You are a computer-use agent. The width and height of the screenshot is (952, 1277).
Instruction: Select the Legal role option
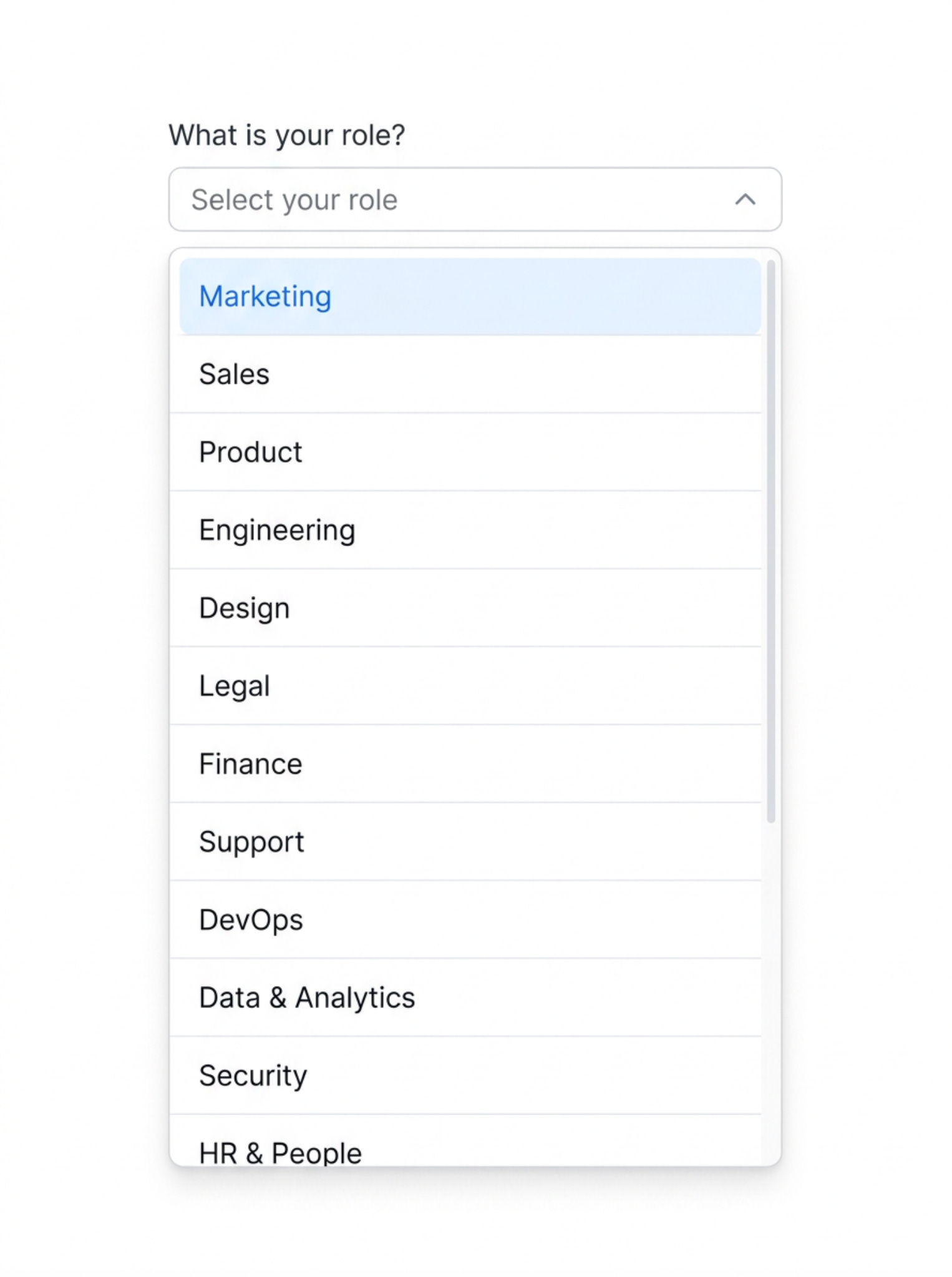click(x=465, y=686)
